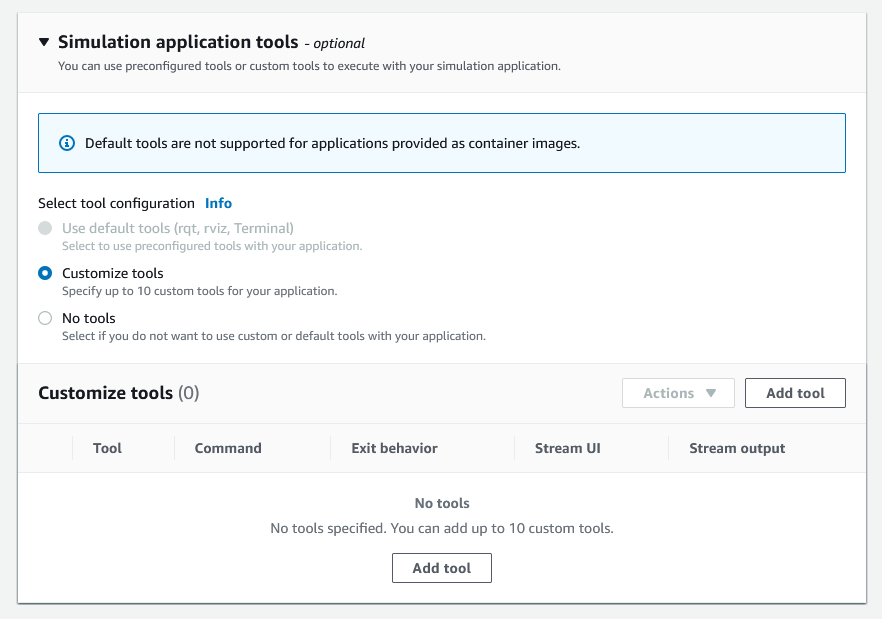Screen dimensions: 882x619
Task: Click the Tool column header
Action: click(107, 448)
